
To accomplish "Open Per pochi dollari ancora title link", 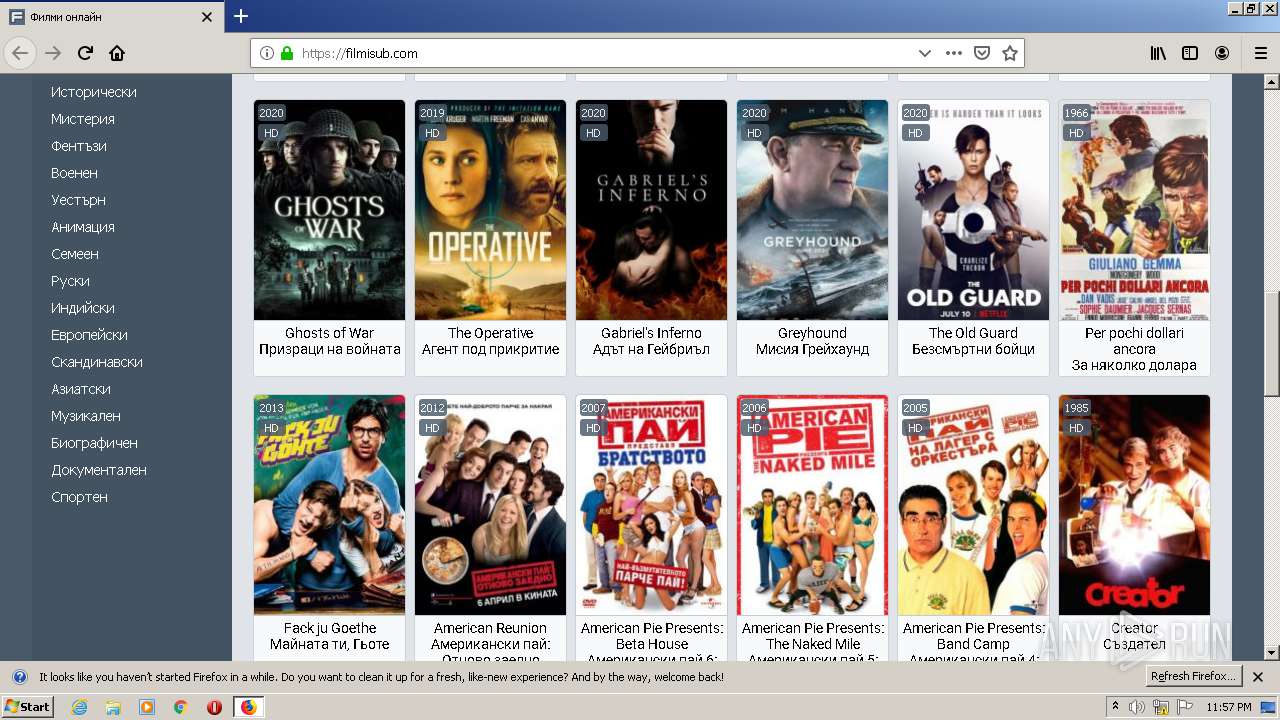I will [x=1134, y=341].
